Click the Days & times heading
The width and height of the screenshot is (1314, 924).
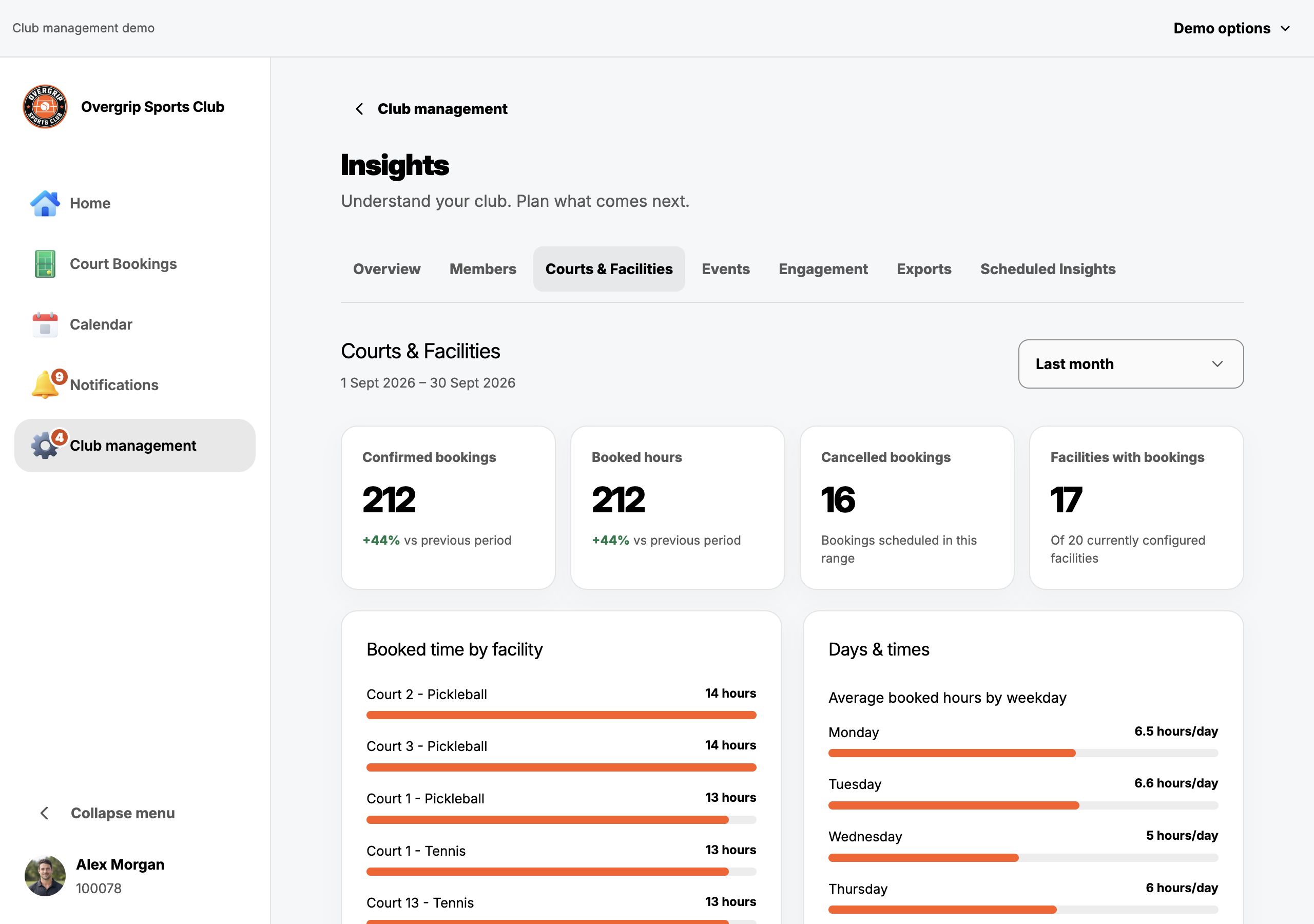click(x=879, y=650)
